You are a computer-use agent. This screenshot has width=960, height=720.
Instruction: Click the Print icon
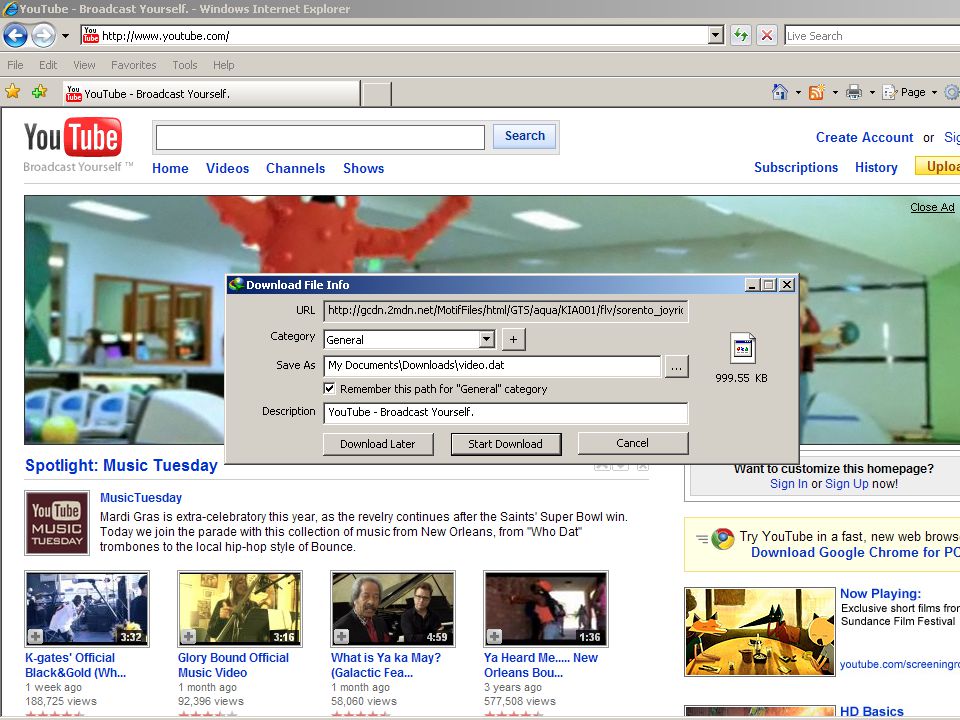click(853, 92)
